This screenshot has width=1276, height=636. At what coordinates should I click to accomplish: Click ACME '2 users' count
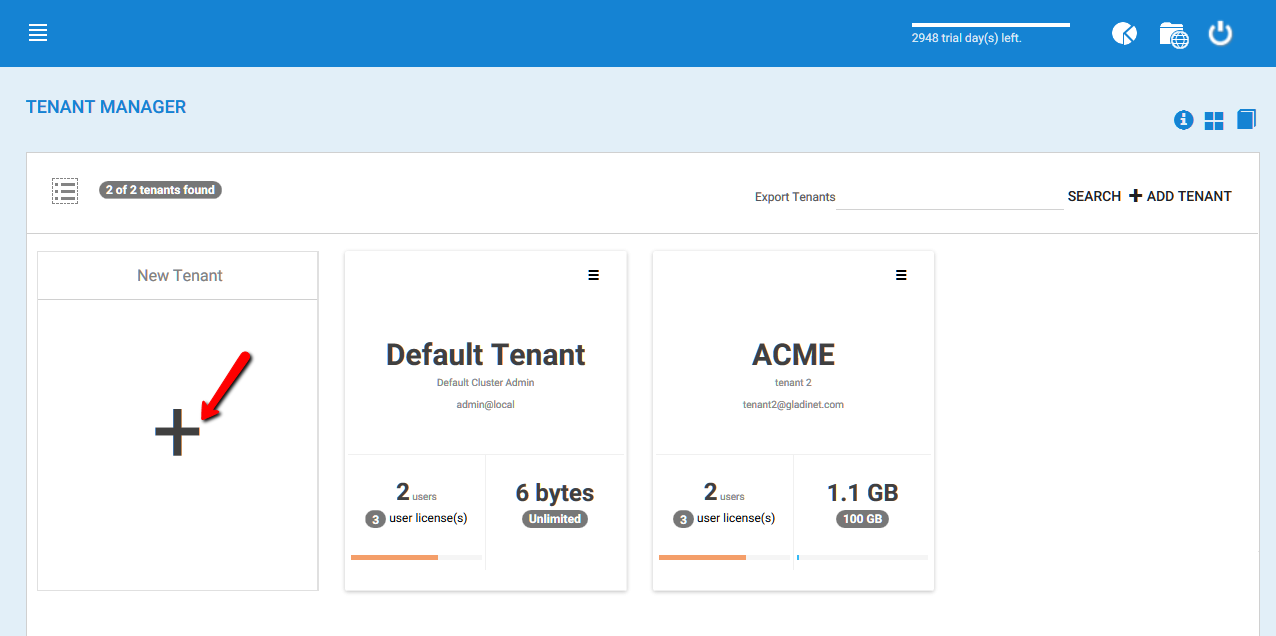(724, 492)
